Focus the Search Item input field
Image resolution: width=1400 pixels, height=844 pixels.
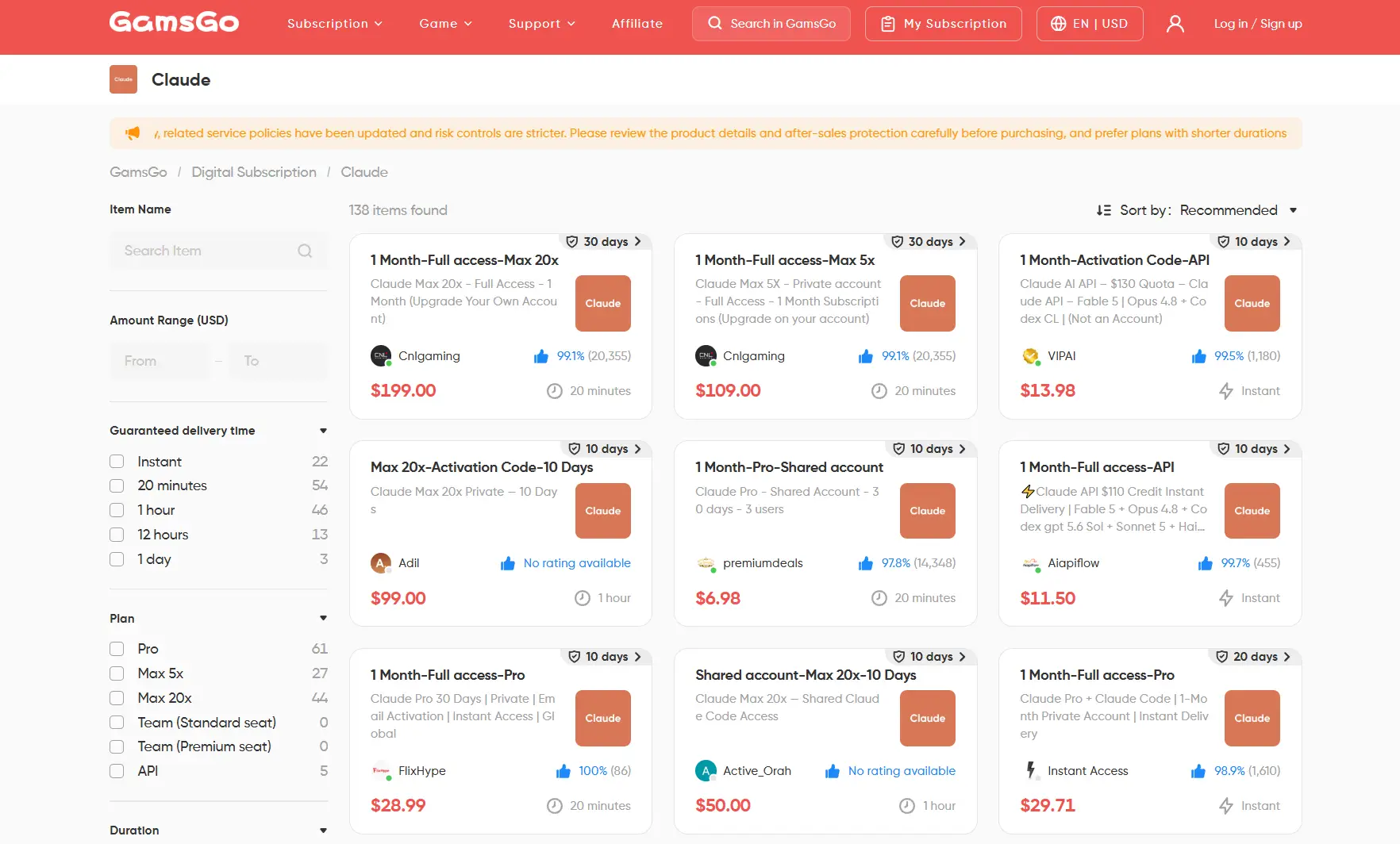(x=218, y=251)
